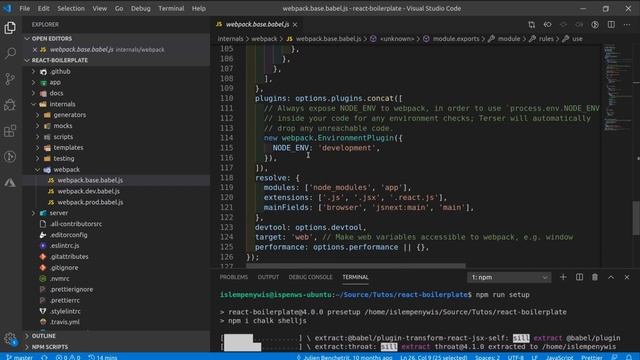Open the Explorer view in activity bar
The image size is (640, 360).
(x=10, y=28)
